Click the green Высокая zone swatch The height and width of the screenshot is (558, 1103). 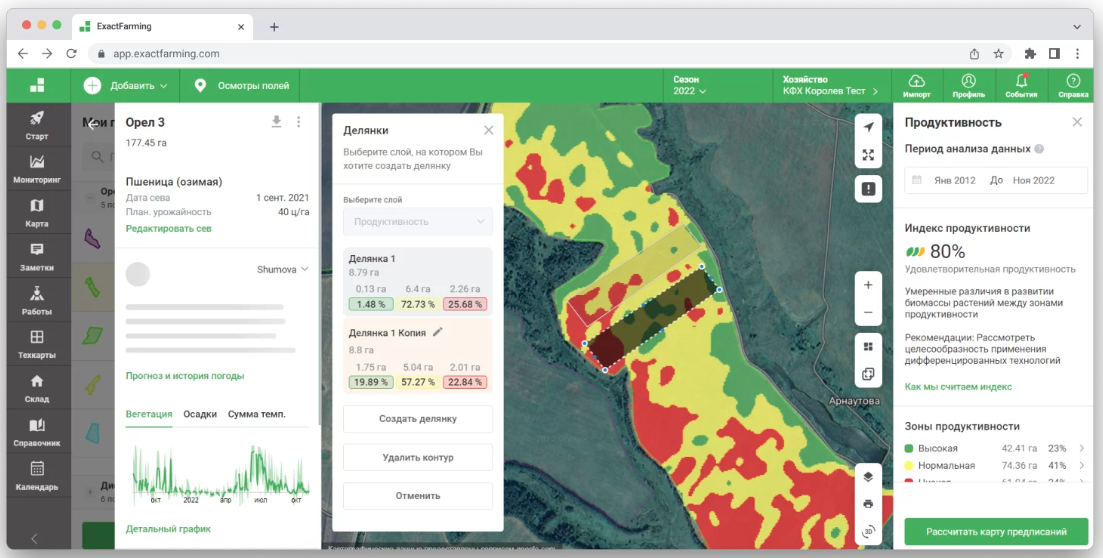click(909, 448)
